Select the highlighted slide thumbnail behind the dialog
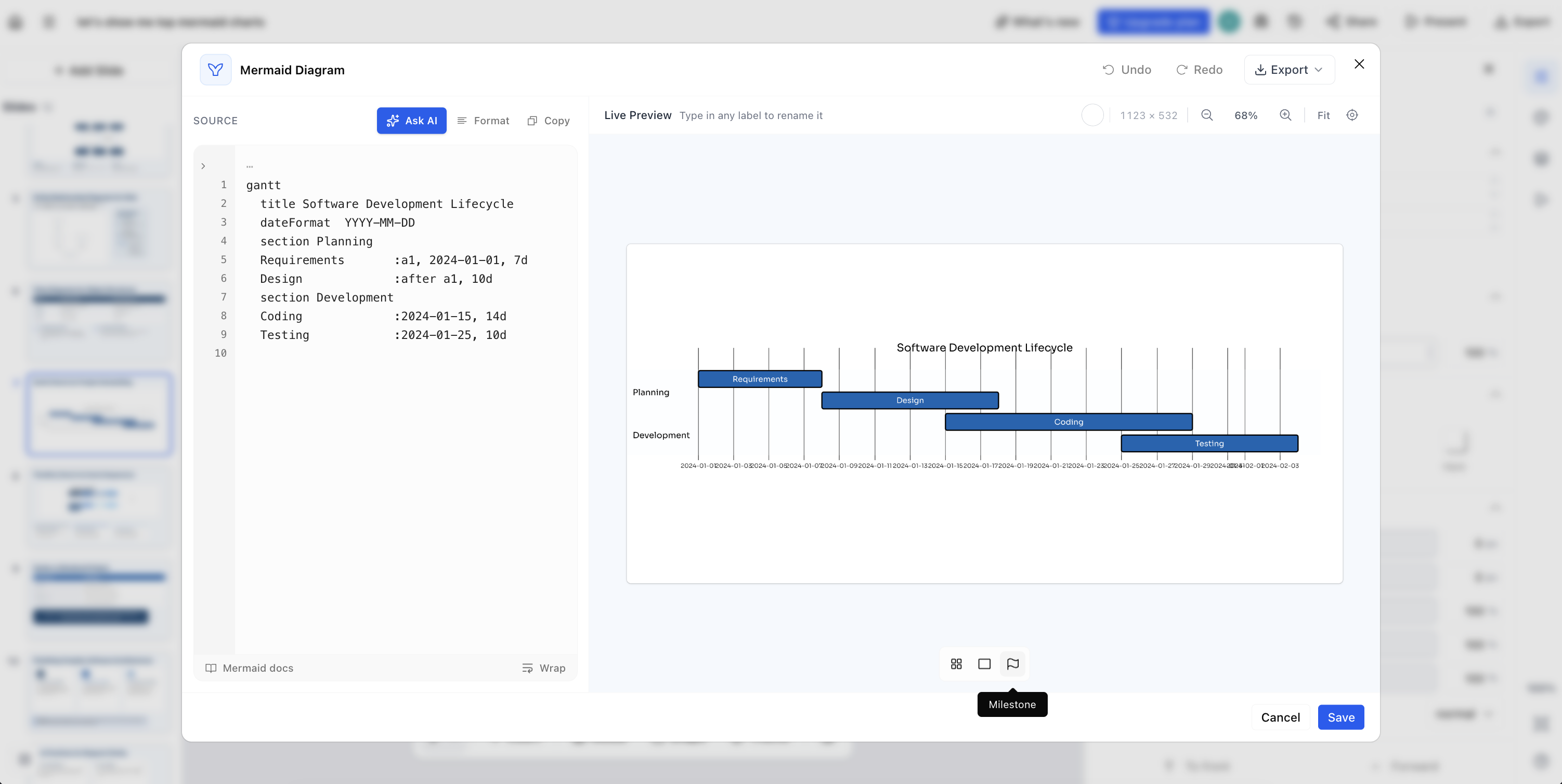Viewport: 1562px width, 784px height. click(x=99, y=414)
